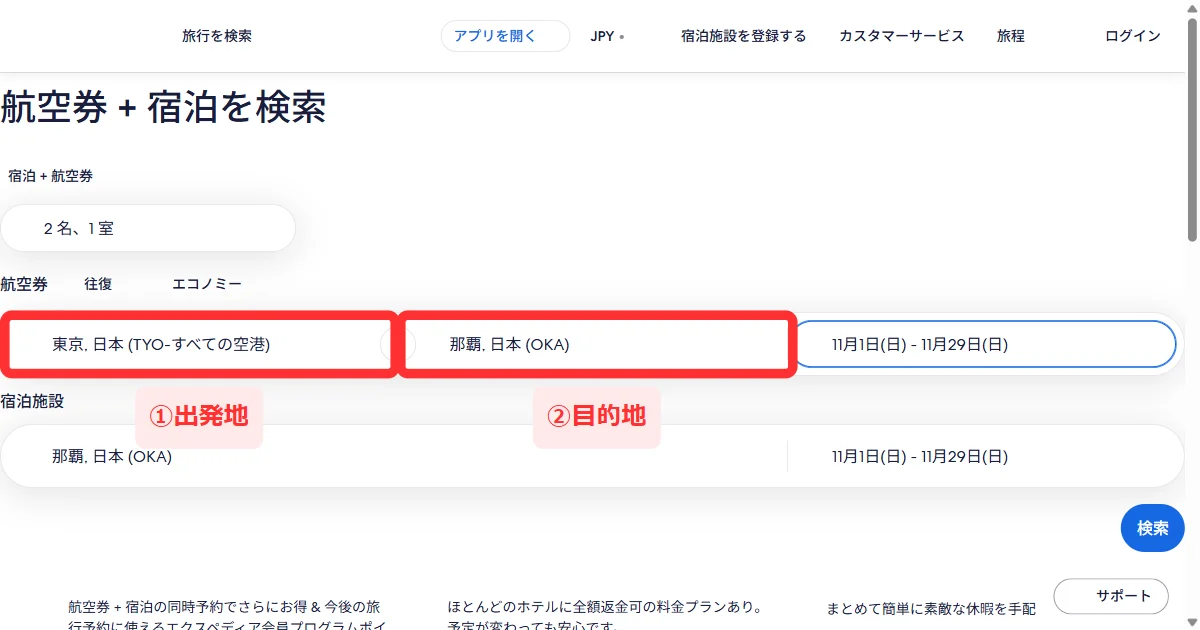Open the 2 名、1 室 travelers field
This screenshot has width=1200, height=630.
click(x=148, y=228)
